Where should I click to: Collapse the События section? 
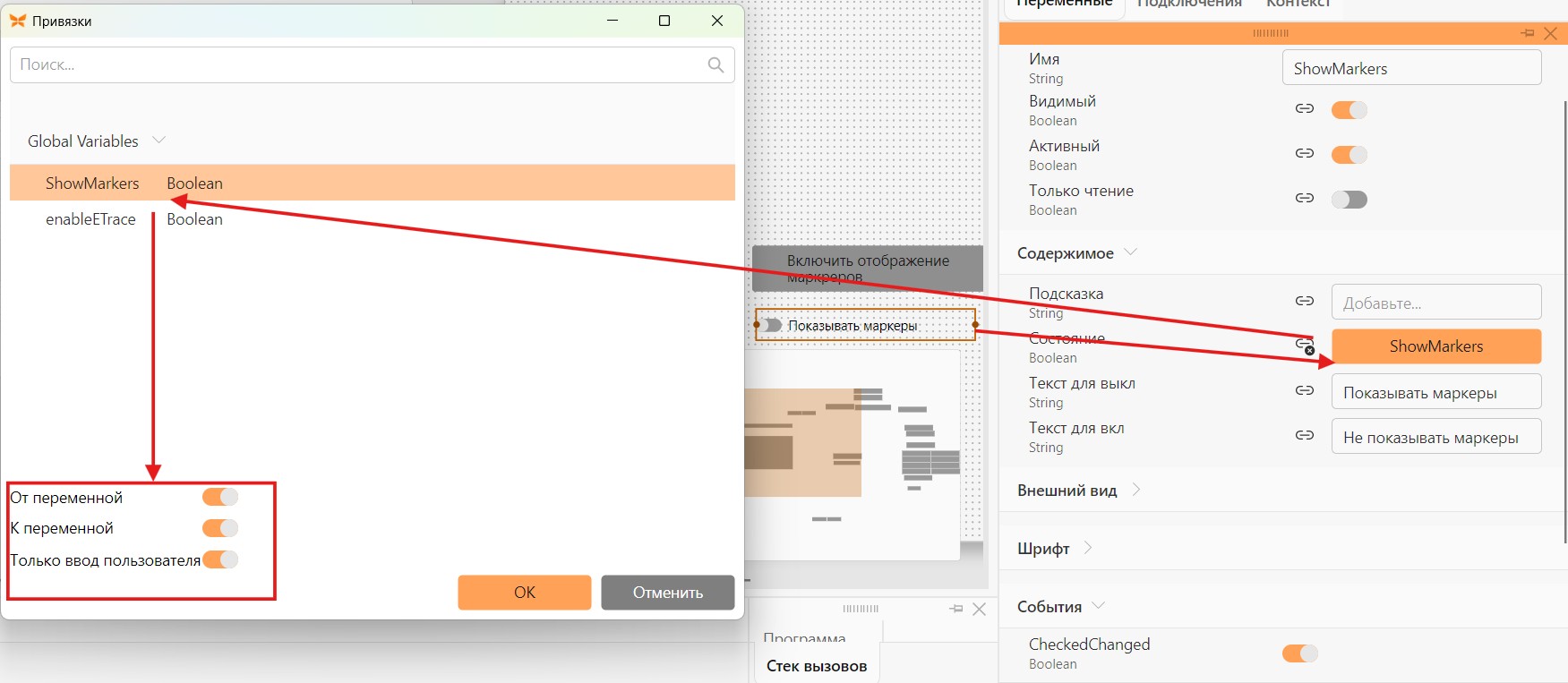(x=1099, y=606)
